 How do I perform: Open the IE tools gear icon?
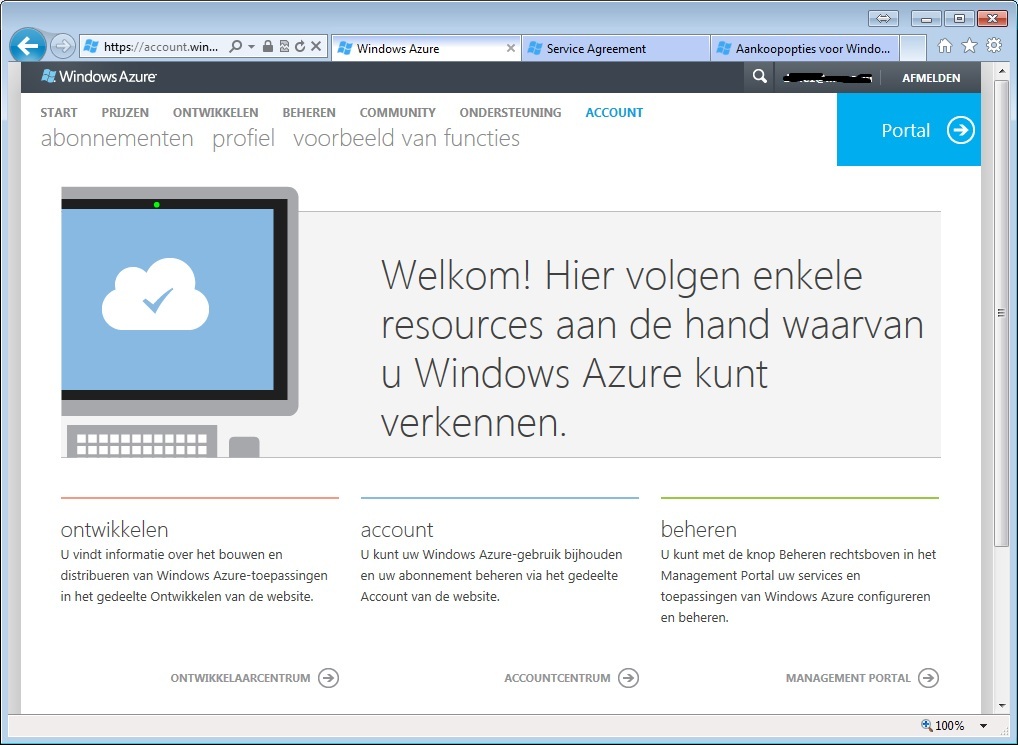[x=993, y=46]
